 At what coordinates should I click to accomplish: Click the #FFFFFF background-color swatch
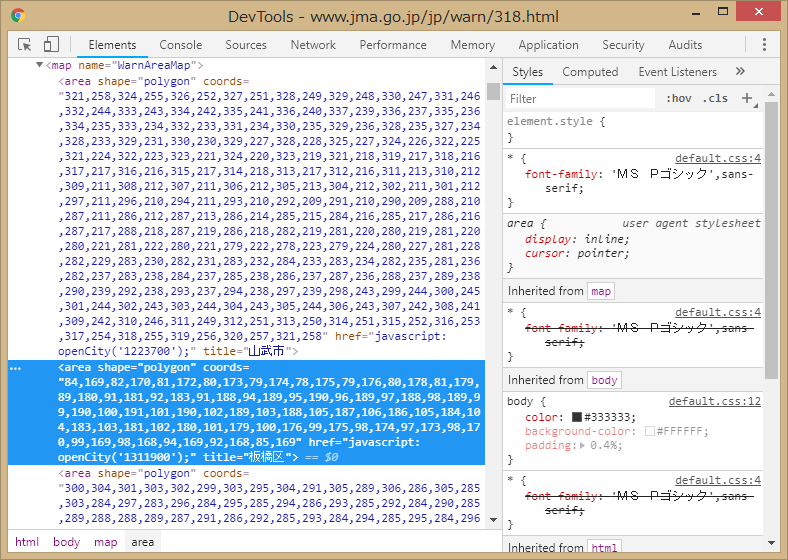click(650, 431)
